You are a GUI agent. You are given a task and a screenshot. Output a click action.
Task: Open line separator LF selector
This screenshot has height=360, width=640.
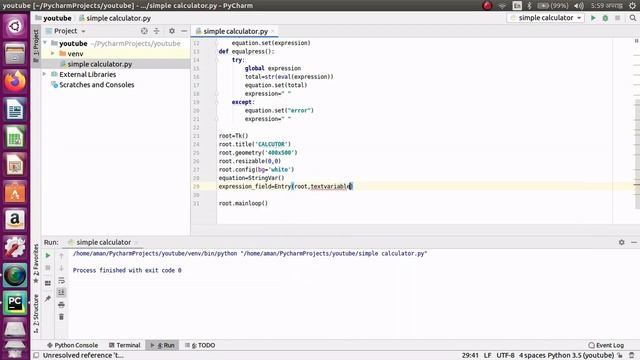[487, 356]
